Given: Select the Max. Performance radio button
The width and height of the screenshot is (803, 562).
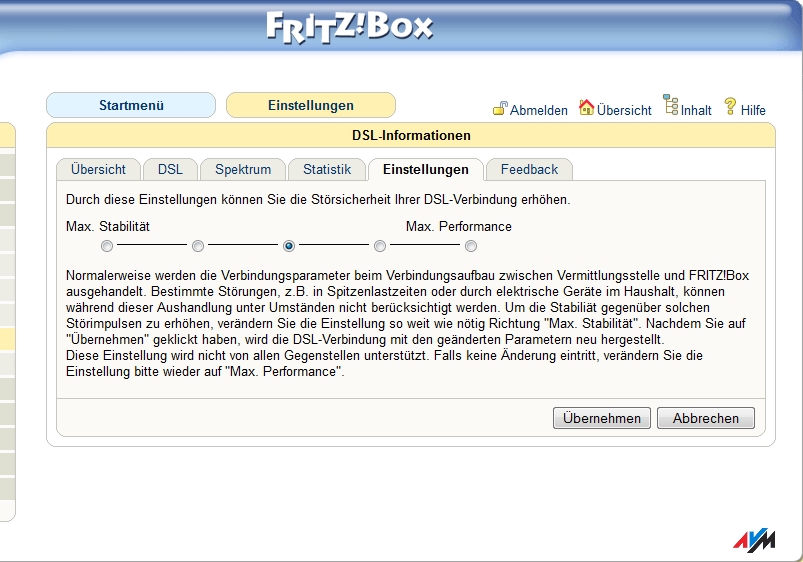Looking at the screenshot, I should (x=471, y=246).
